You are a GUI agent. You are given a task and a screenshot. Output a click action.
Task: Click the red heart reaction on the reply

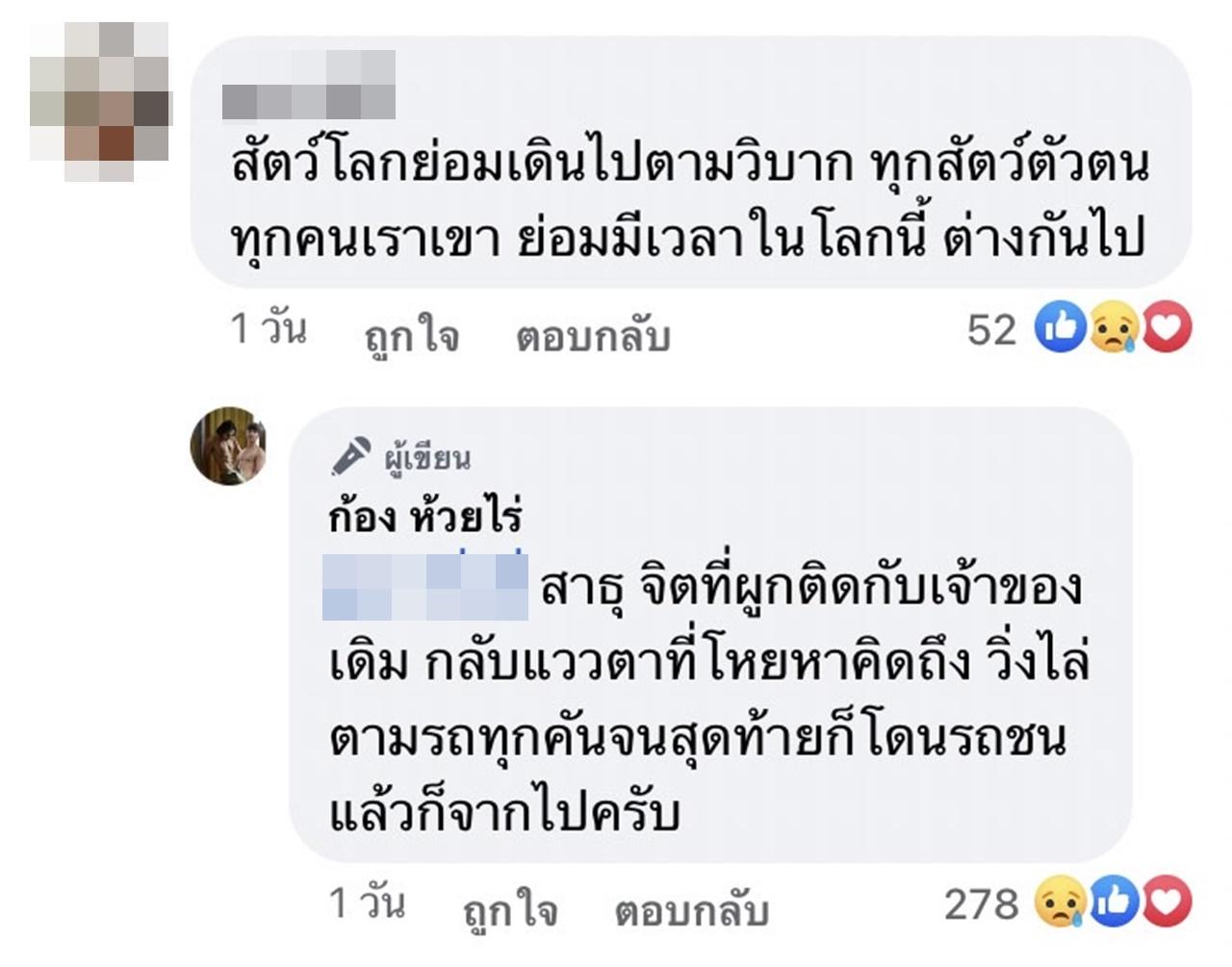[1168, 903]
